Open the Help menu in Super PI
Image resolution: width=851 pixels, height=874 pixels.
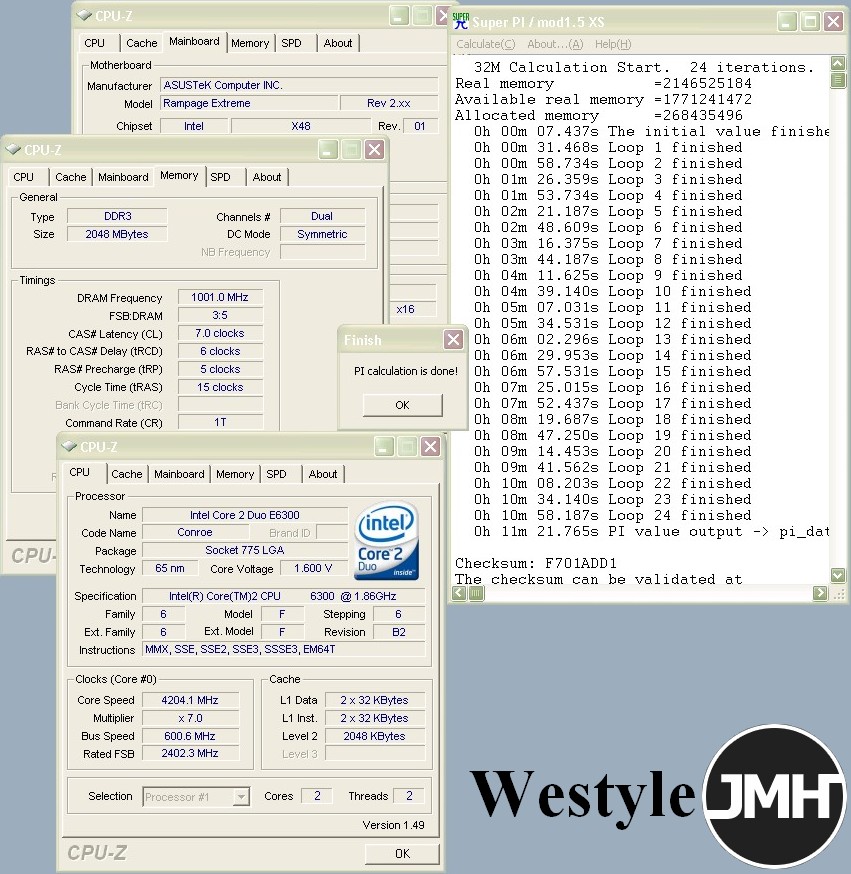(613, 44)
